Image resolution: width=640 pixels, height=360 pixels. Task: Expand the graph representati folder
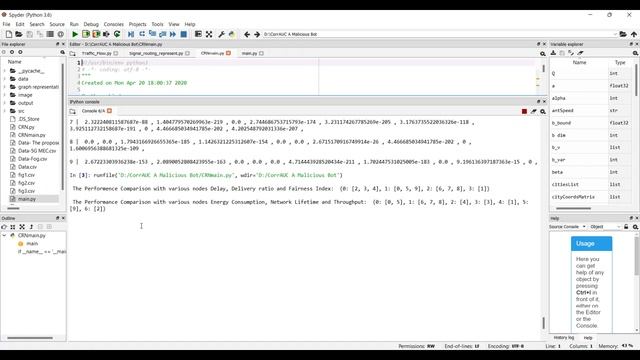point(5,87)
